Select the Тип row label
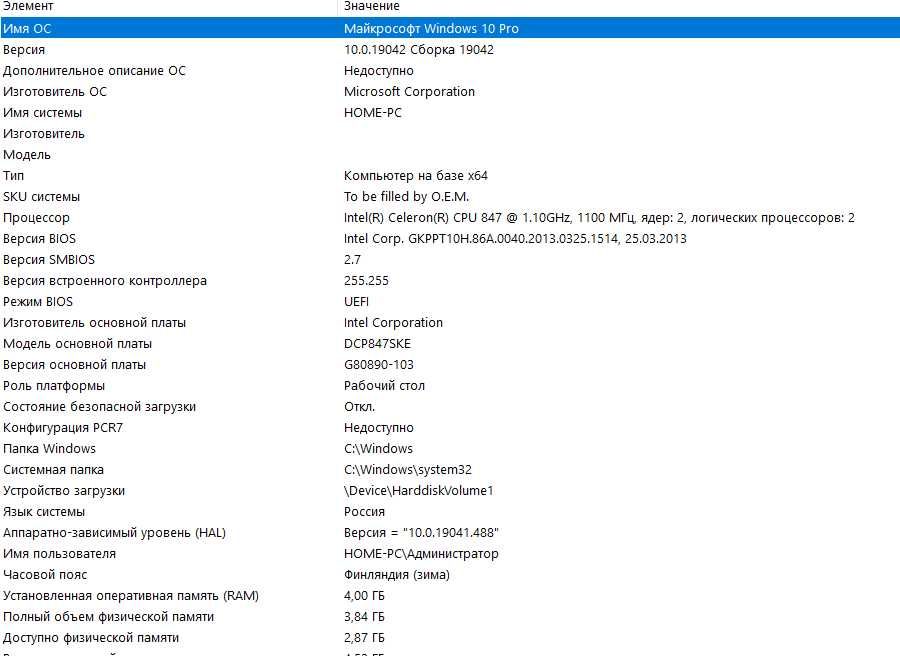This screenshot has height=656, width=900. point(13,176)
